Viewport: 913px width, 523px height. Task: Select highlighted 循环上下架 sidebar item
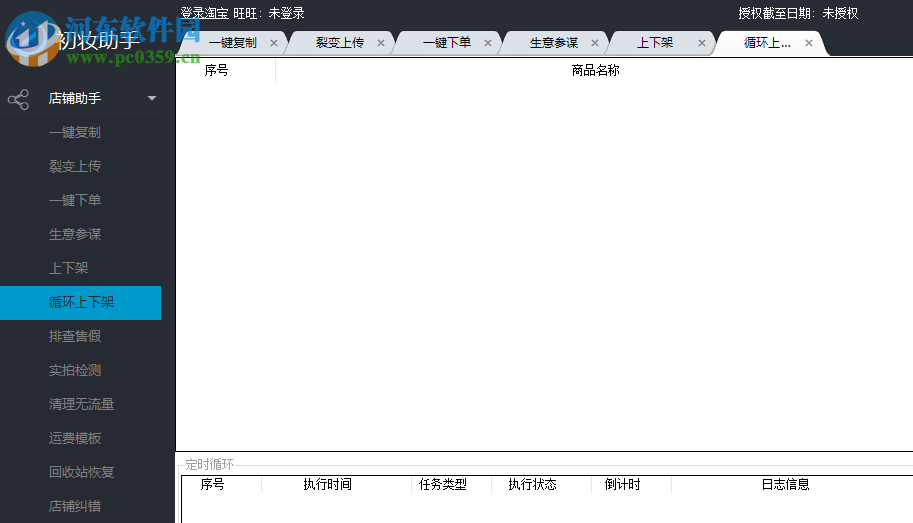click(80, 302)
